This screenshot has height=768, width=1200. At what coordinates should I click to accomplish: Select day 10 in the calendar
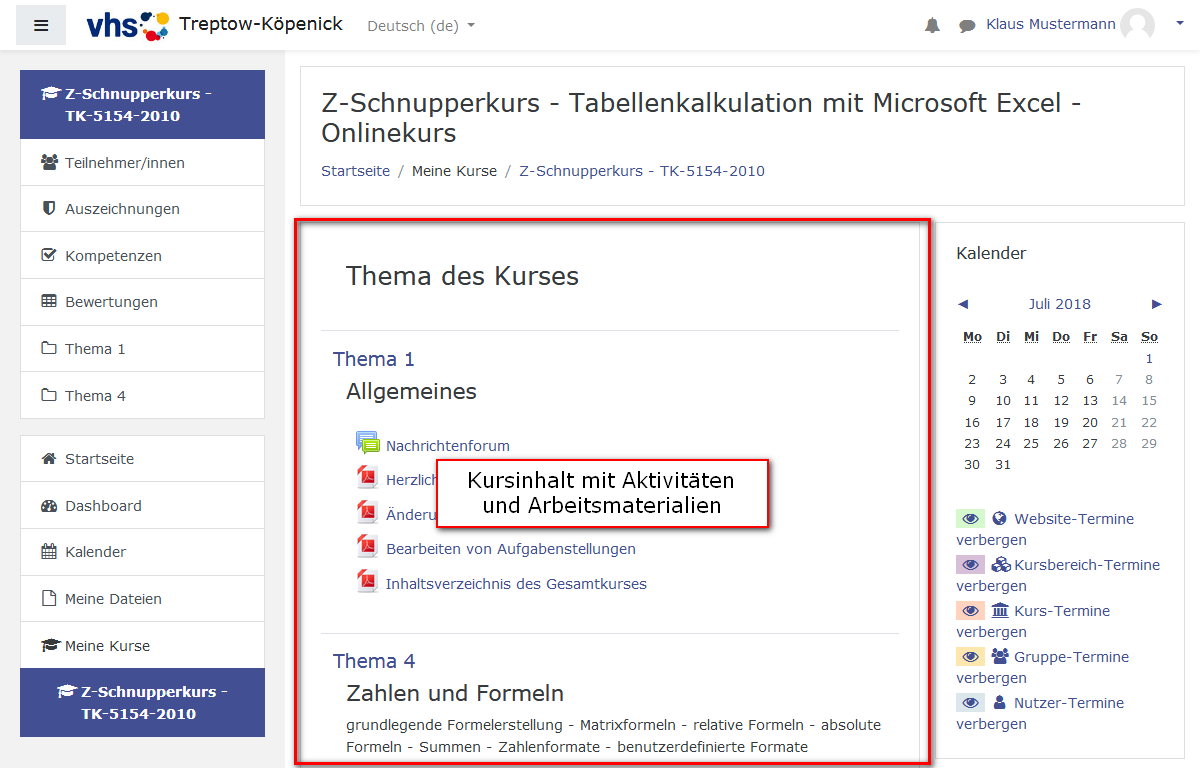click(1003, 401)
